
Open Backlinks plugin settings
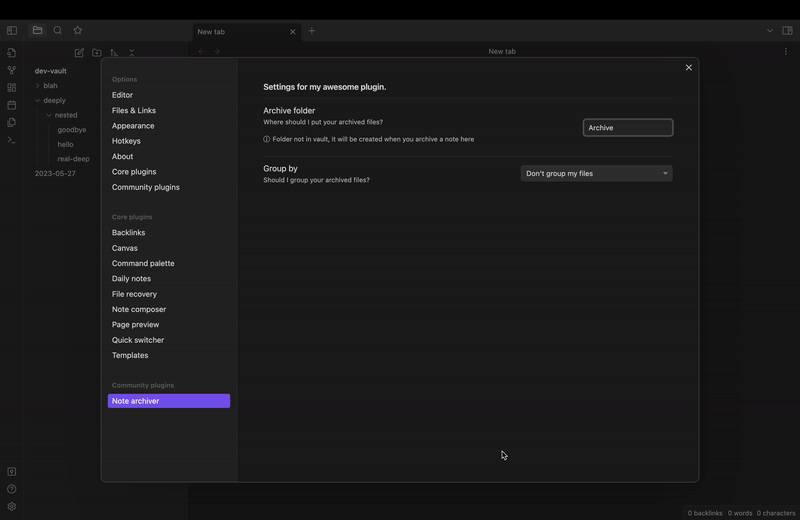(x=129, y=232)
